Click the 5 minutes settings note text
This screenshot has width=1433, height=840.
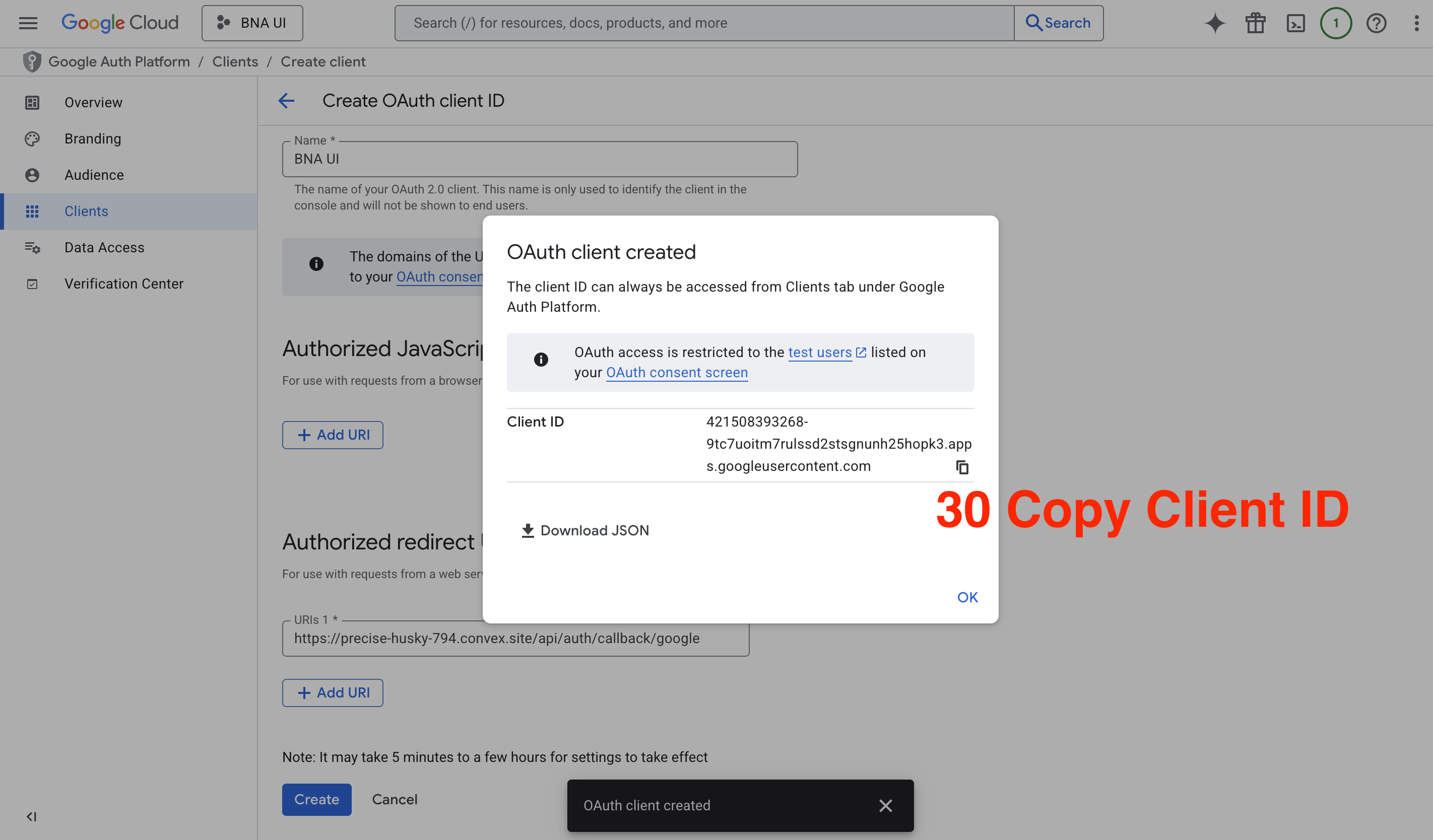tap(495, 757)
